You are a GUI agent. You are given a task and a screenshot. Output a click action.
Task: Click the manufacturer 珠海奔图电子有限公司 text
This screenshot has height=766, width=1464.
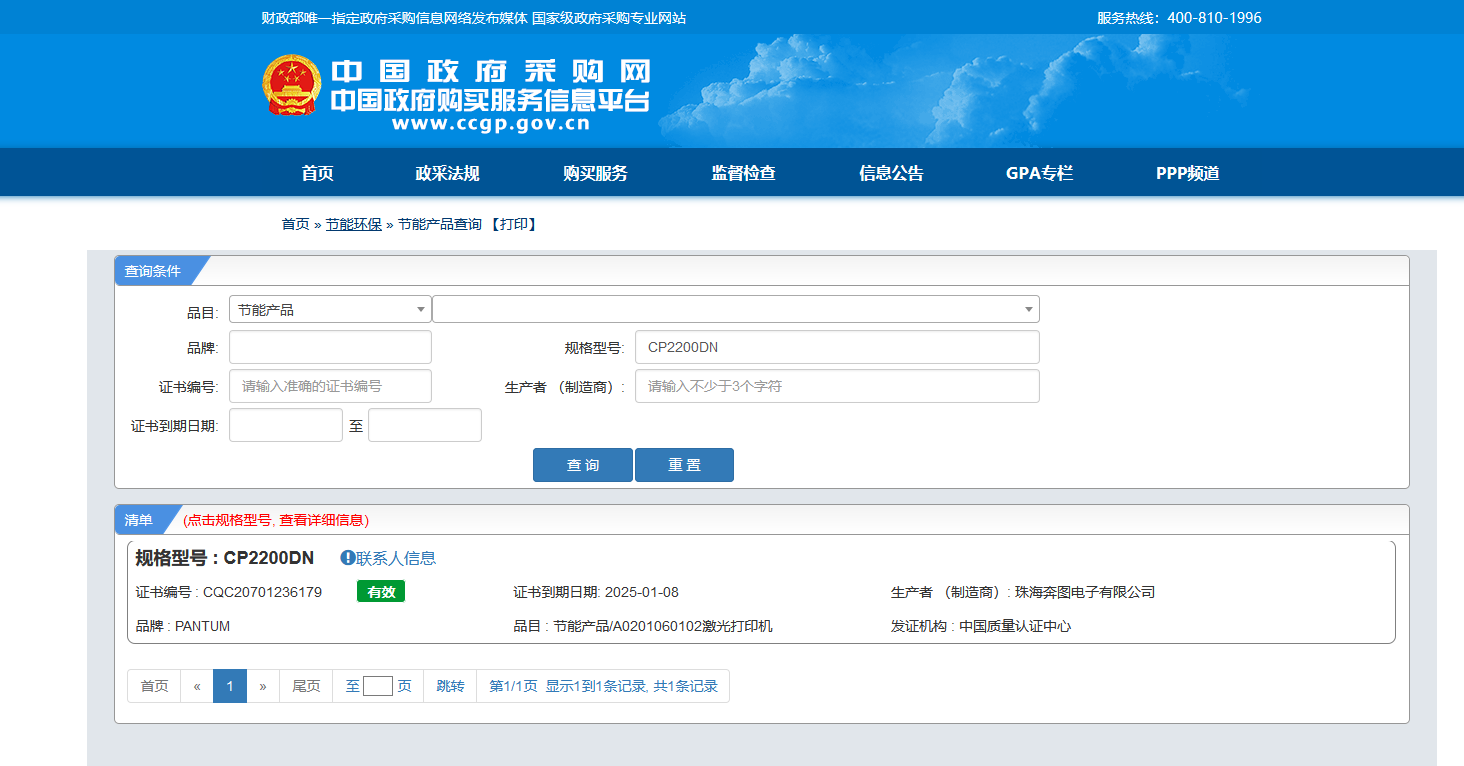1085,592
